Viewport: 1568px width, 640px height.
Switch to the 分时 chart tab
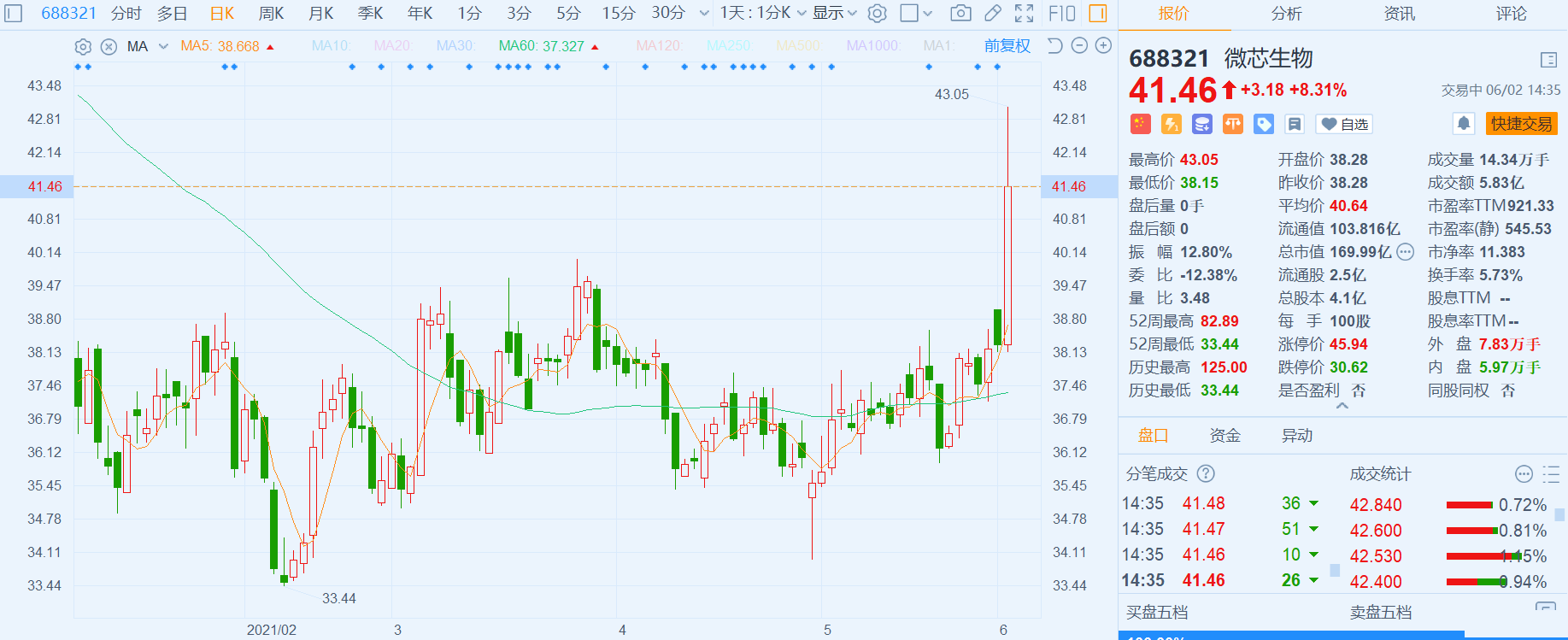tap(126, 13)
